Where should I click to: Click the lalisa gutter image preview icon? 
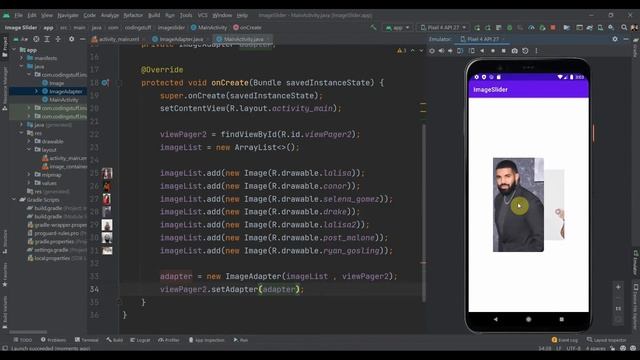pyautogui.click(x=107, y=173)
